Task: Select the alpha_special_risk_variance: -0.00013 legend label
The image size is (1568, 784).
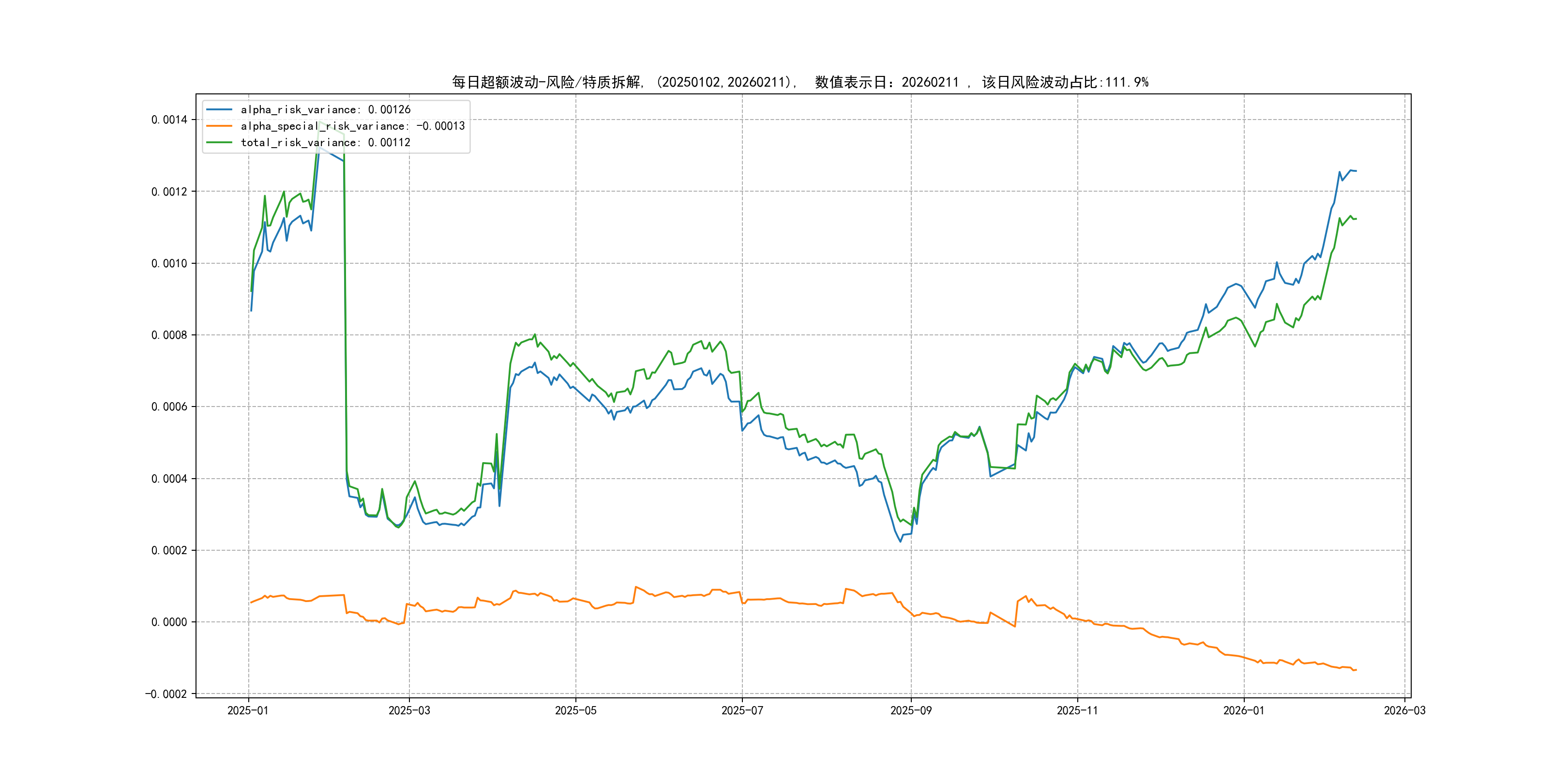Action: [x=352, y=126]
